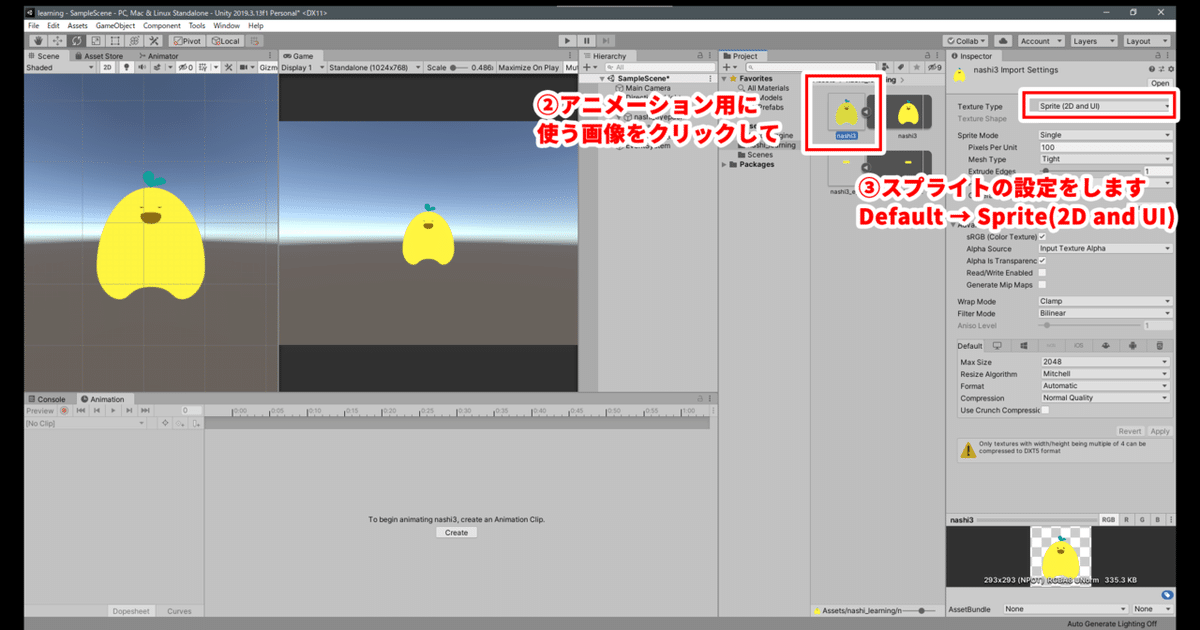Open Sprite Mode dropdown

1105,135
